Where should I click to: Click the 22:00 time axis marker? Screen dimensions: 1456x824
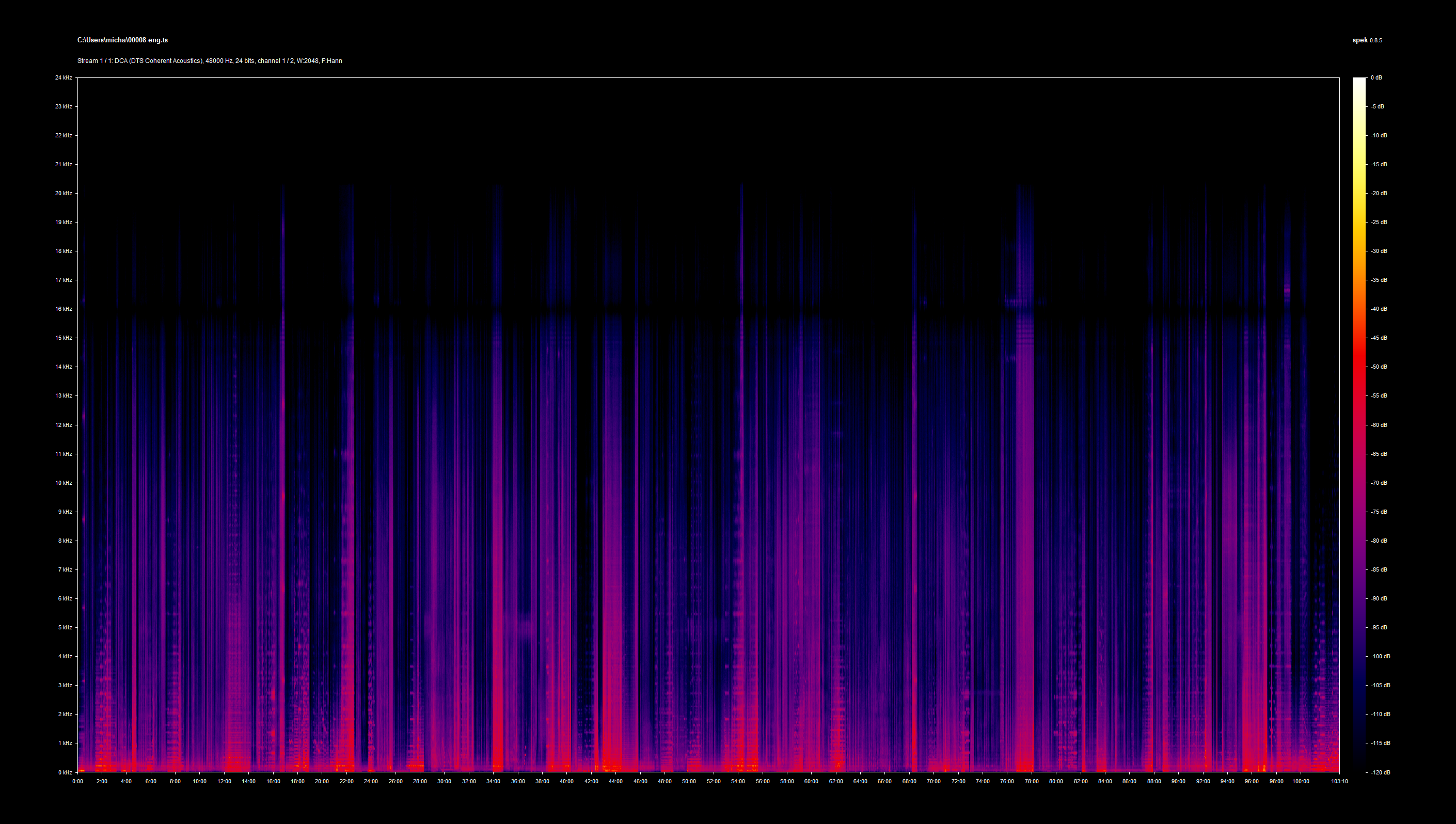click(x=346, y=782)
